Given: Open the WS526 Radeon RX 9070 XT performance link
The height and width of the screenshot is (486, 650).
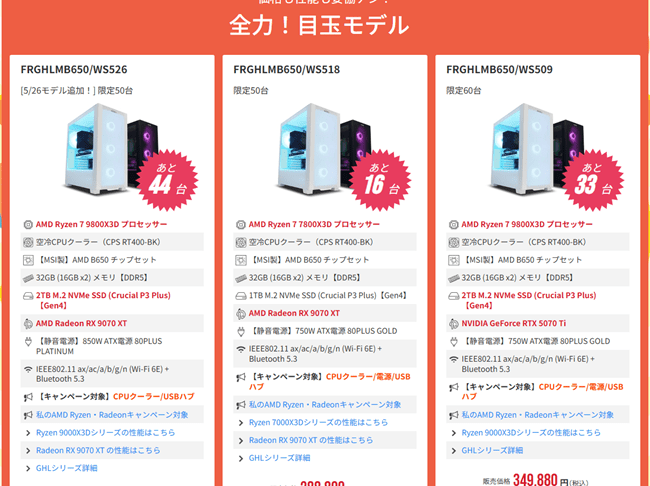Looking at the screenshot, I should click(98, 450).
